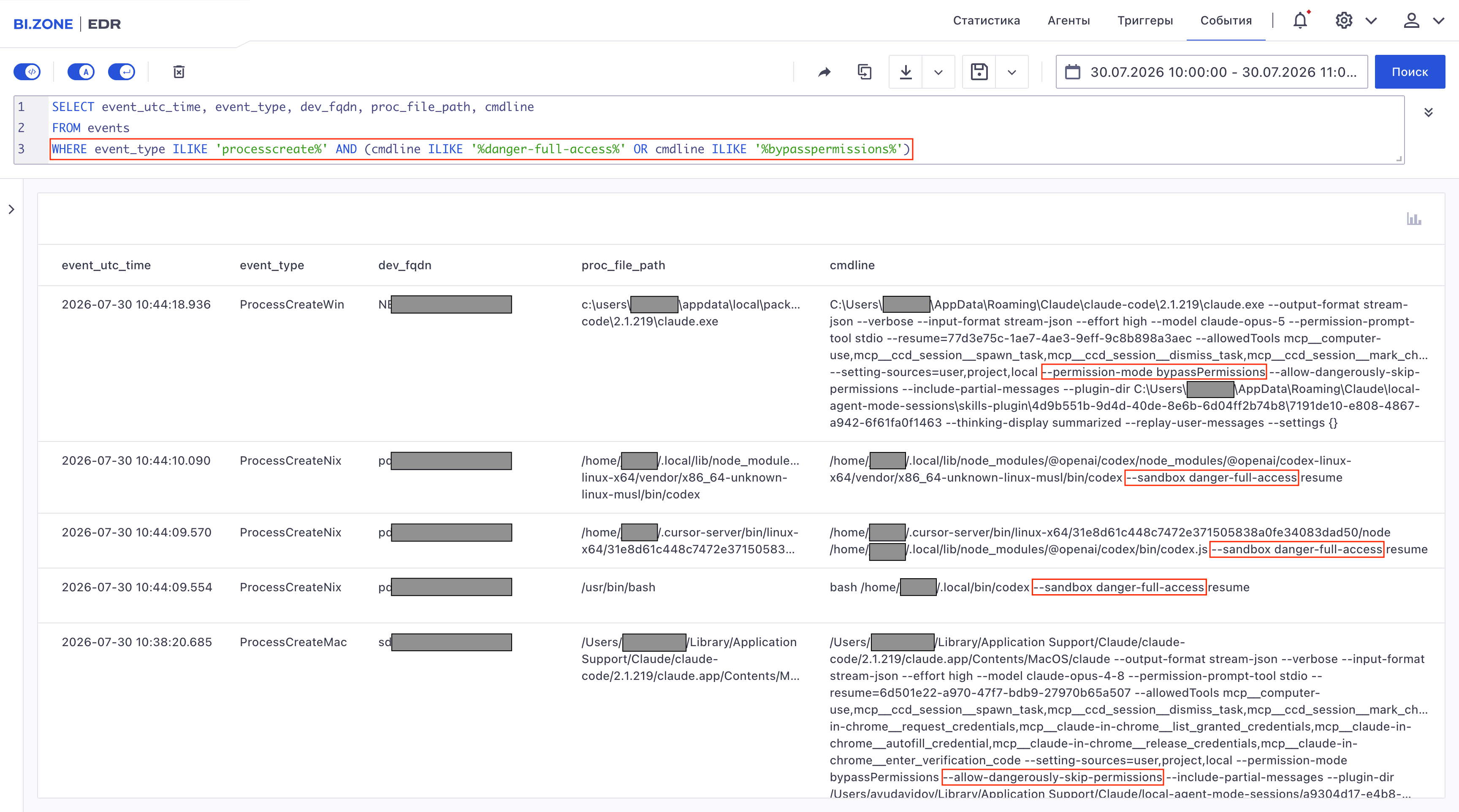Toggle the line wrap switch

pyautogui.click(x=122, y=72)
